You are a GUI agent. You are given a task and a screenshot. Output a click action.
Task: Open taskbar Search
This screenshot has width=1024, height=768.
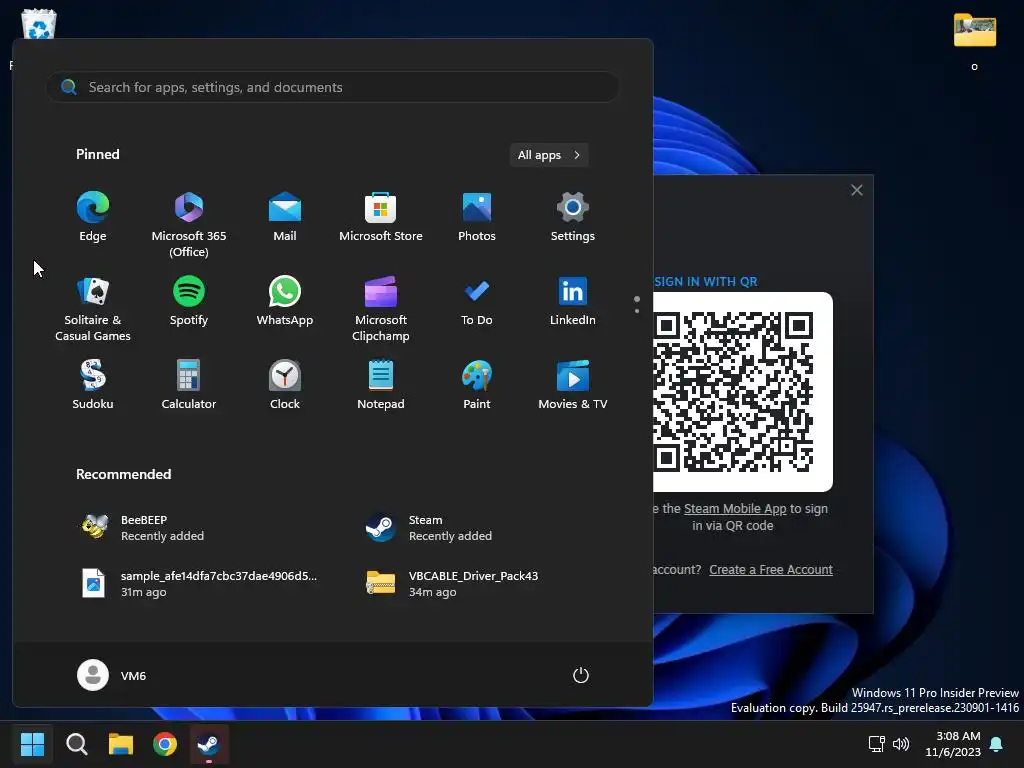pos(76,744)
